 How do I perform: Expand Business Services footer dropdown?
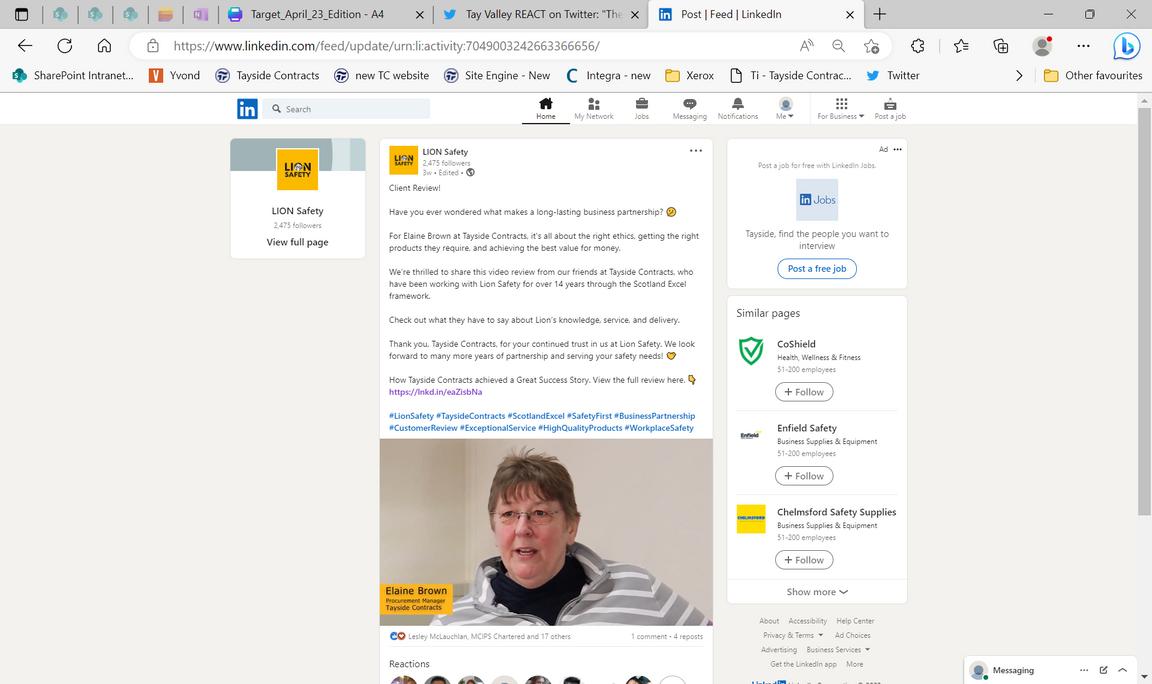pyautogui.click(x=838, y=649)
